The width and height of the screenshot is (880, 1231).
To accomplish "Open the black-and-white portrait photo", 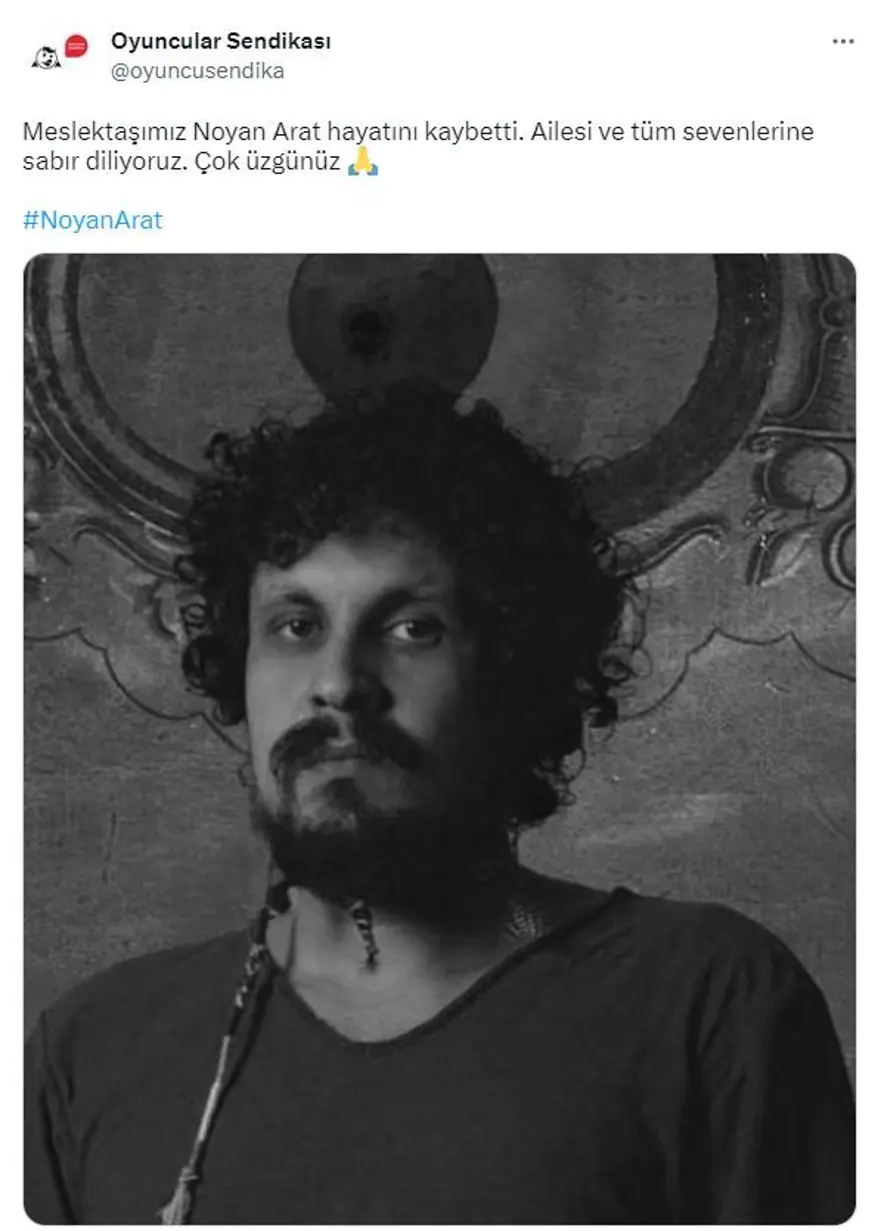I will [x=439, y=739].
